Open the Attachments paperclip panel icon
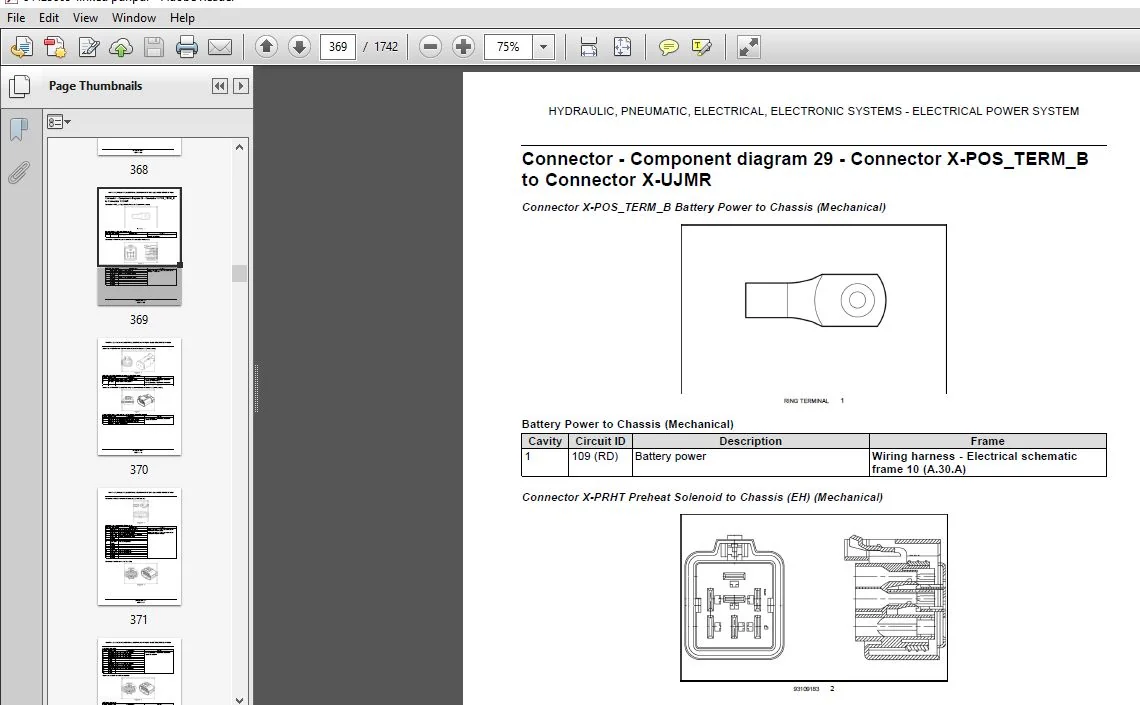1140x705 pixels. pos(19,173)
